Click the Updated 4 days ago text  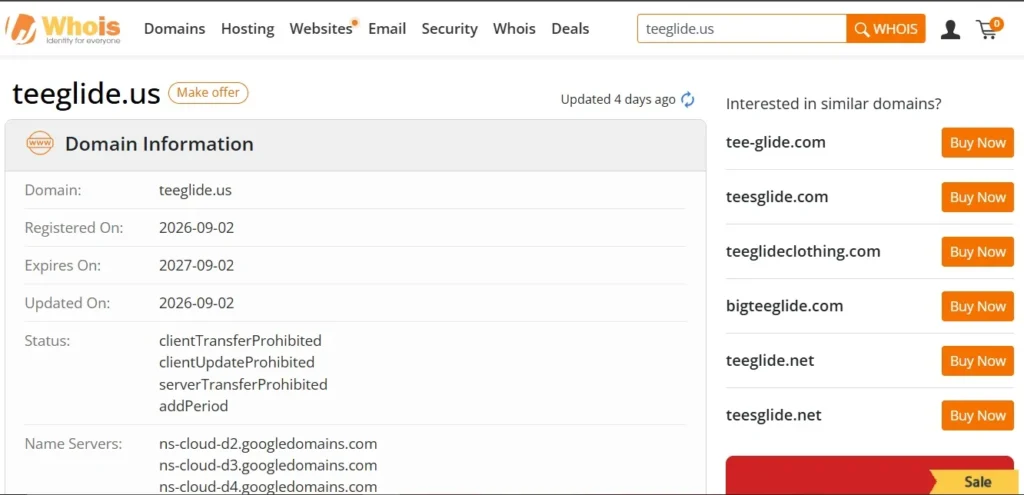pos(618,100)
